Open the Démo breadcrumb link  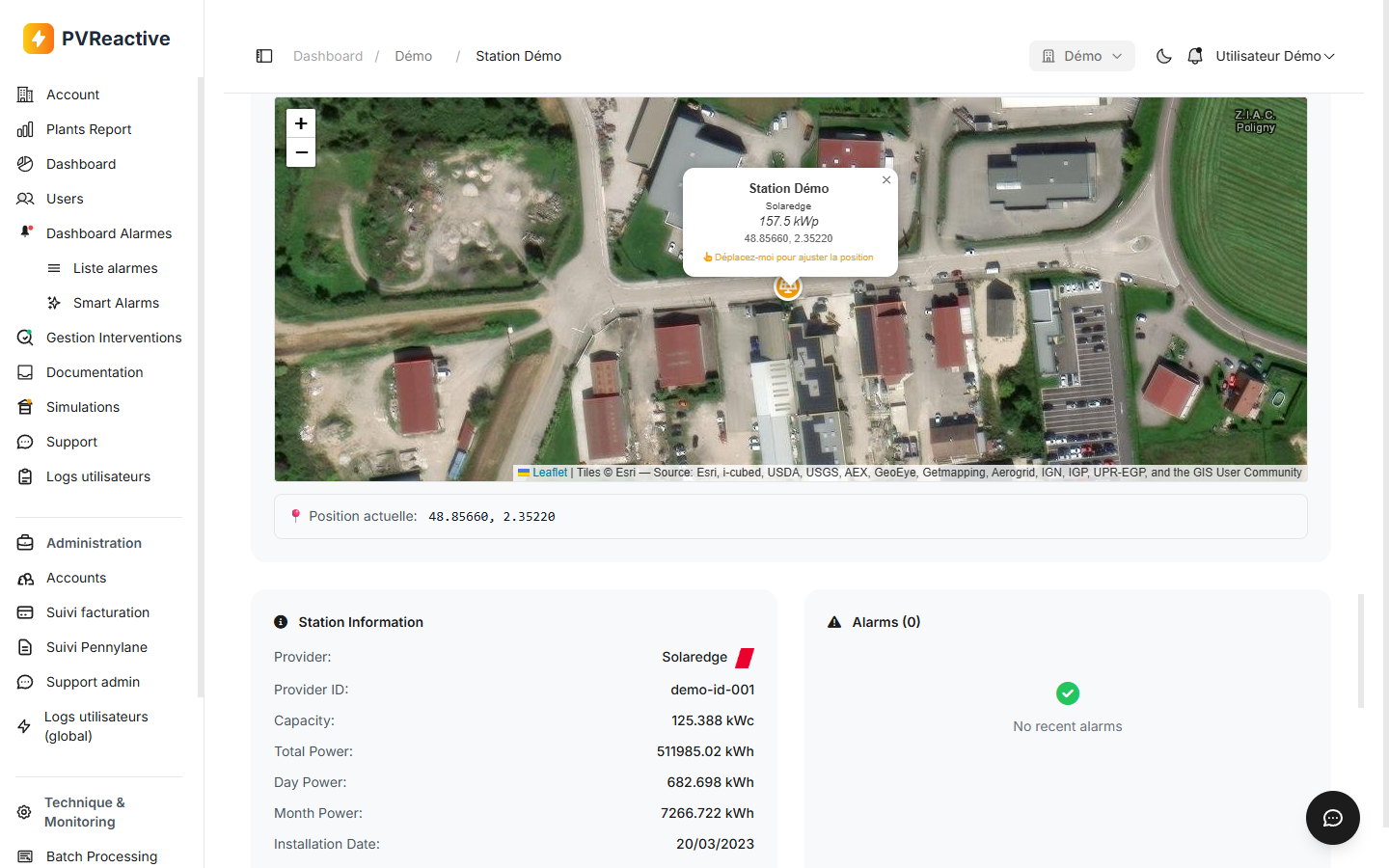[x=413, y=56]
